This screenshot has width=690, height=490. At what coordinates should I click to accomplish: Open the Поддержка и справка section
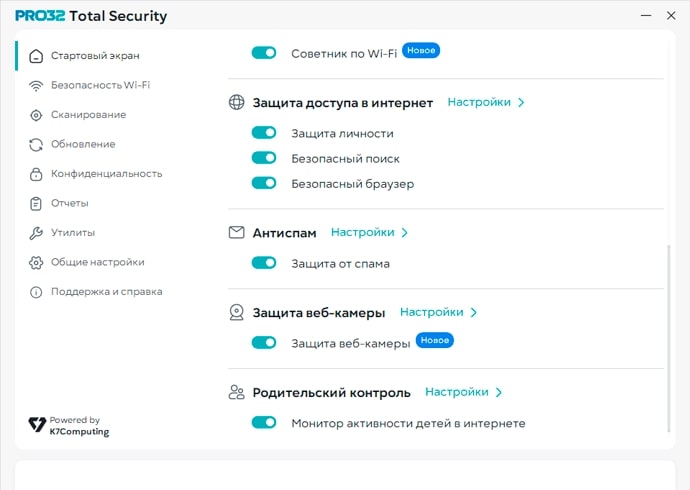click(106, 292)
